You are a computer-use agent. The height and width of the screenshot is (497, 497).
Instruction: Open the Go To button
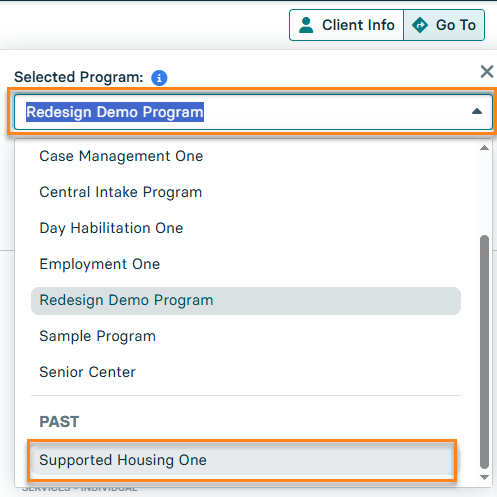pyautogui.click(x=444, y=25)
